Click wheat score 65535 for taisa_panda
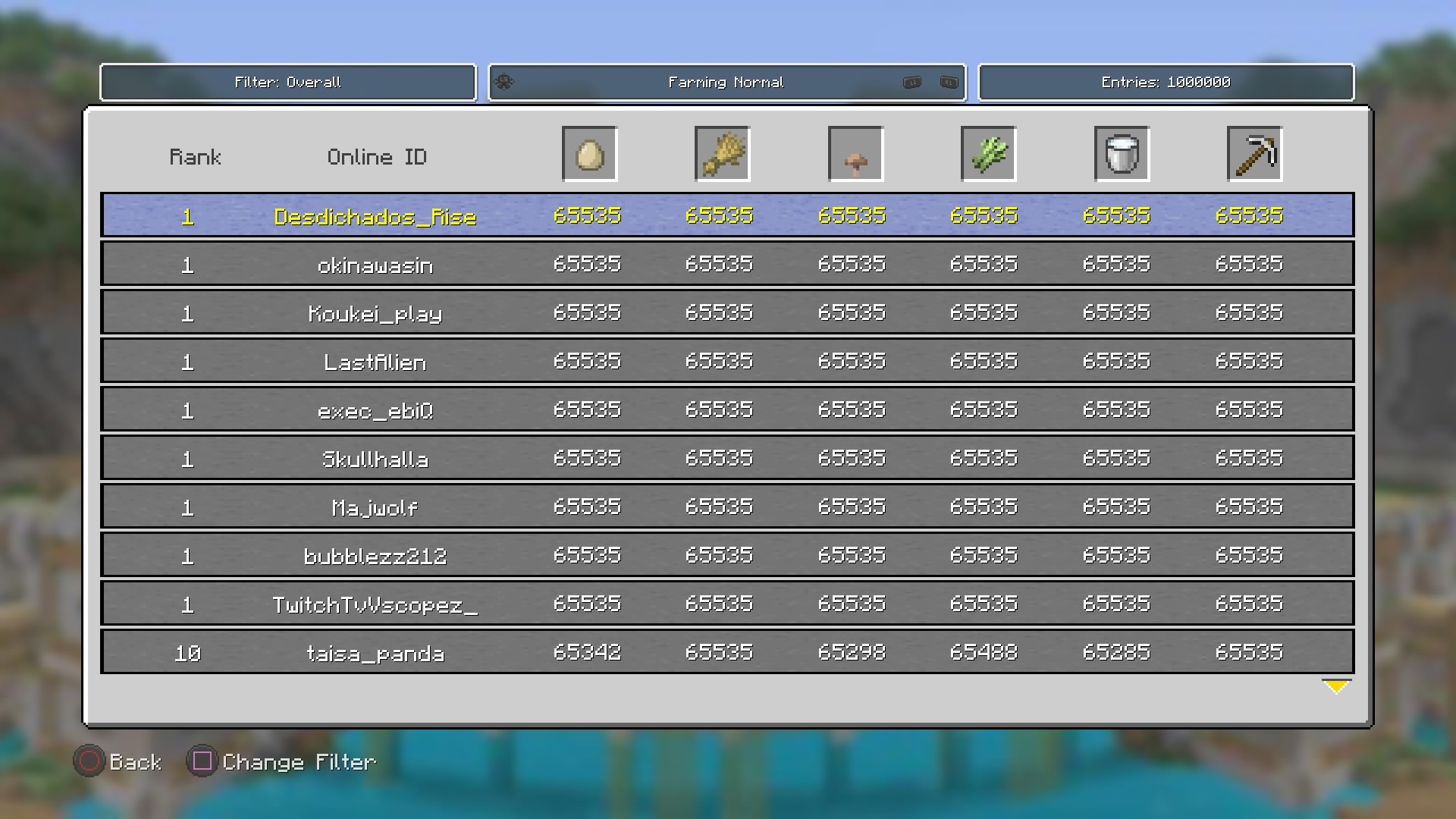Screen dimensions: 1456x819 click(x=719, y=651)
